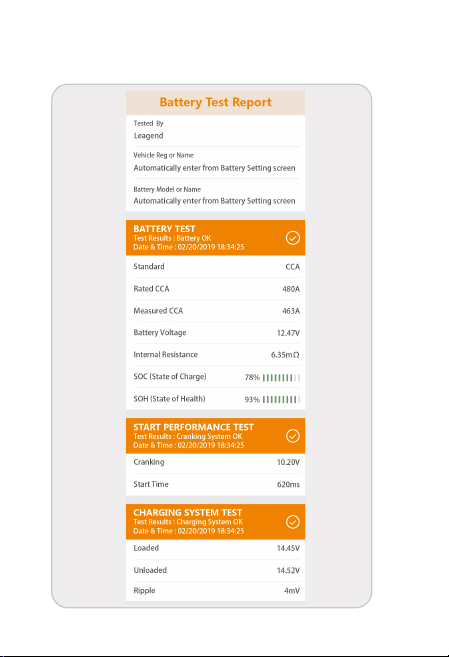Open the BATTERY TEST section header
449x657 pixels.
[215, 238]
